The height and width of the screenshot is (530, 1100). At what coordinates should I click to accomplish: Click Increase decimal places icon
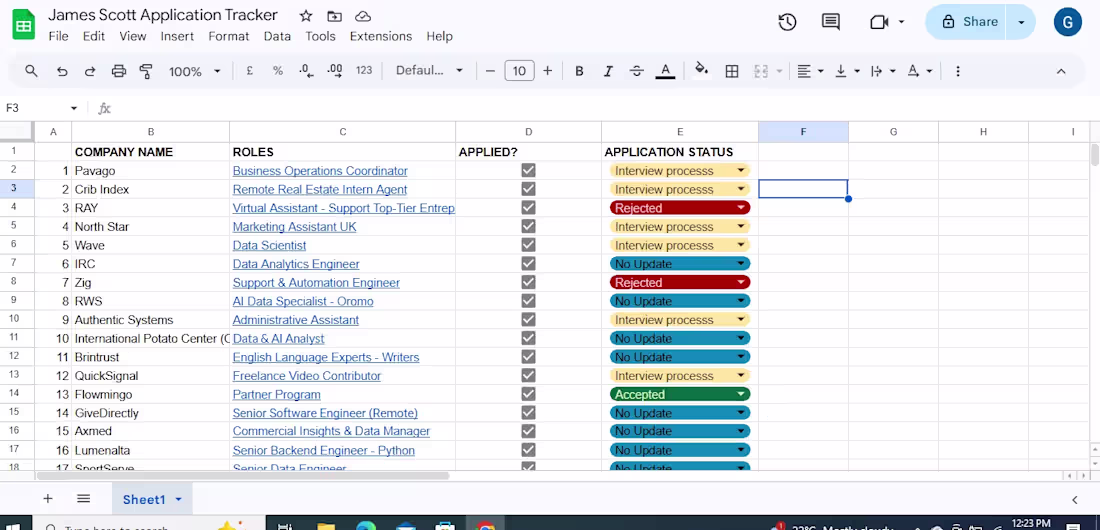tap(335, 71)
